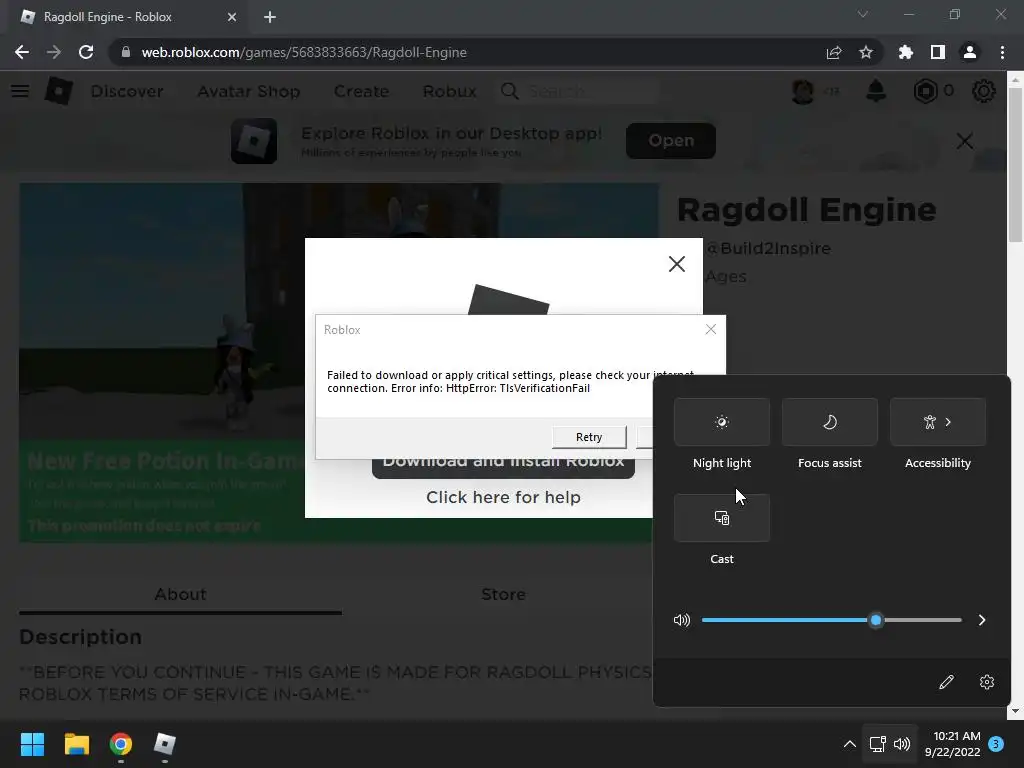This screenshot has height=768, width=1024.
Task: Open Roblox notifications bell
Action: pyautogui.click(x=876, y=91)
